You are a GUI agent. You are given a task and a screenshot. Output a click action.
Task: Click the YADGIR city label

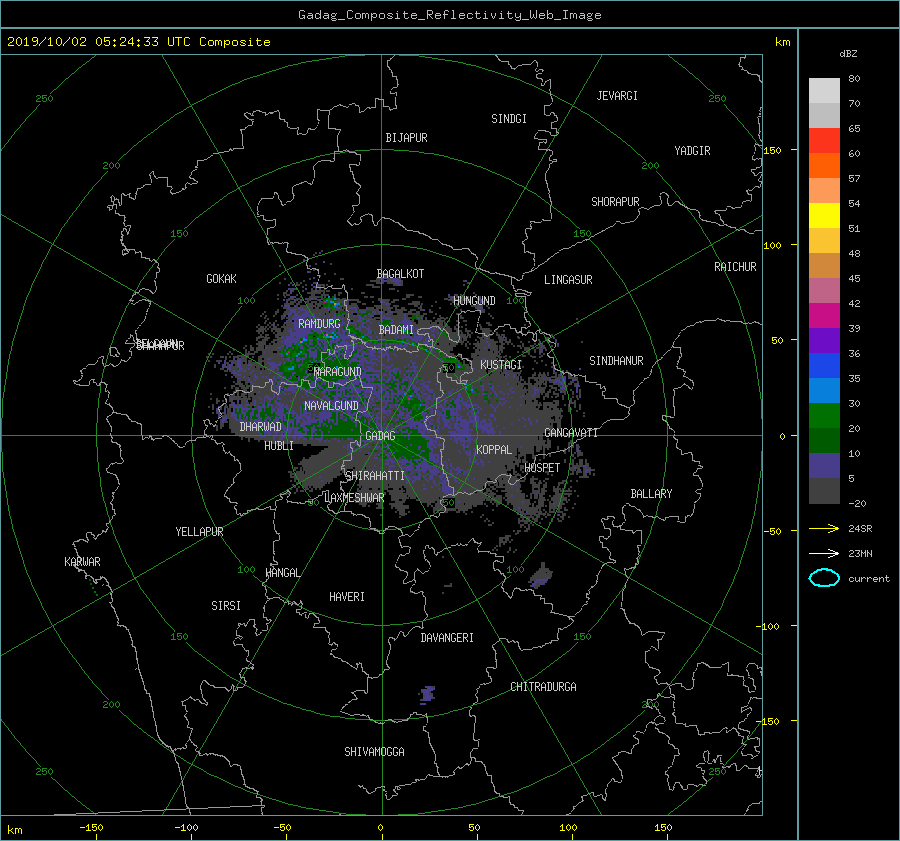692,151
